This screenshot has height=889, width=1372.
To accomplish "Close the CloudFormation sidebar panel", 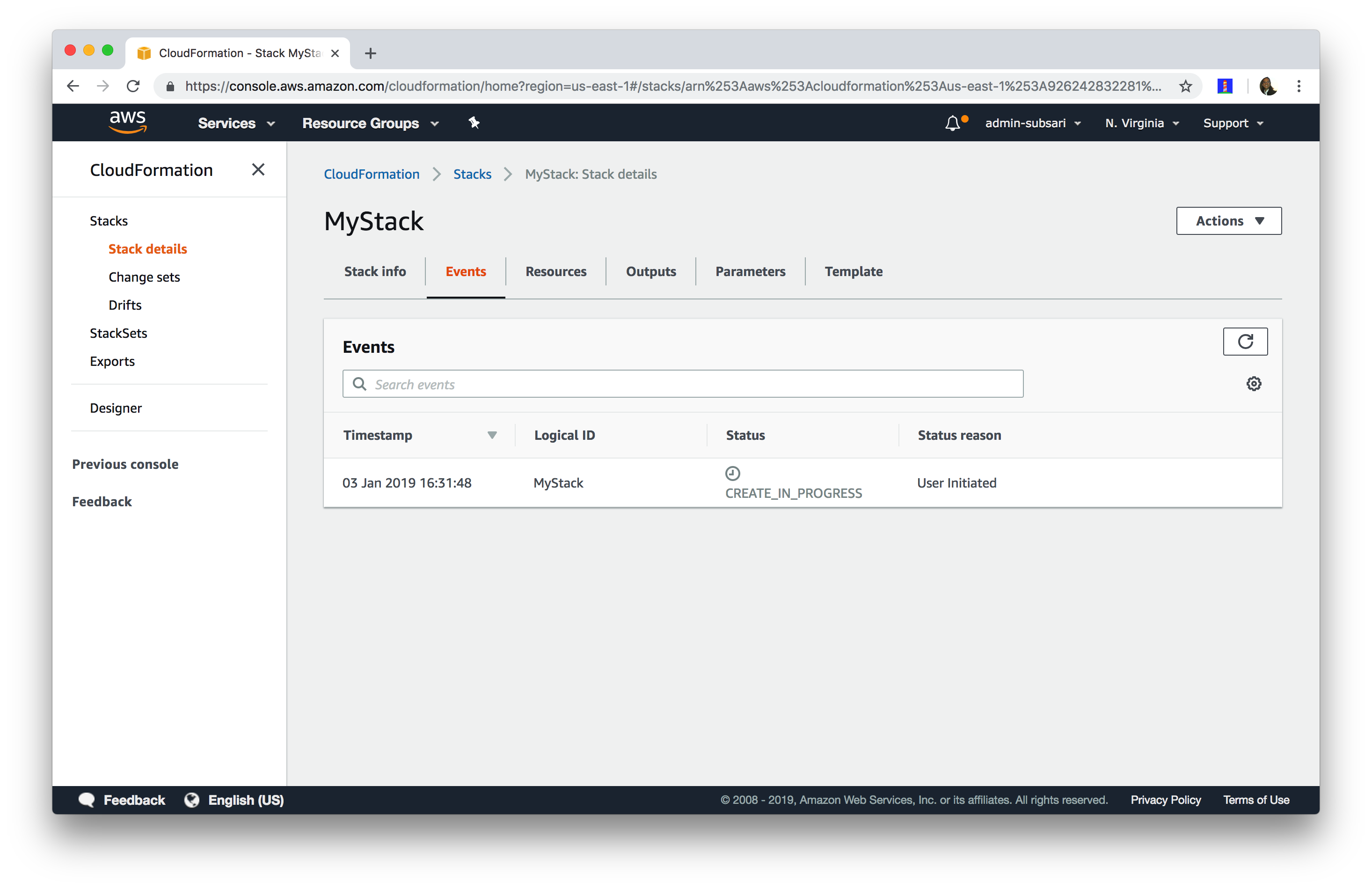I will [258, 169].
